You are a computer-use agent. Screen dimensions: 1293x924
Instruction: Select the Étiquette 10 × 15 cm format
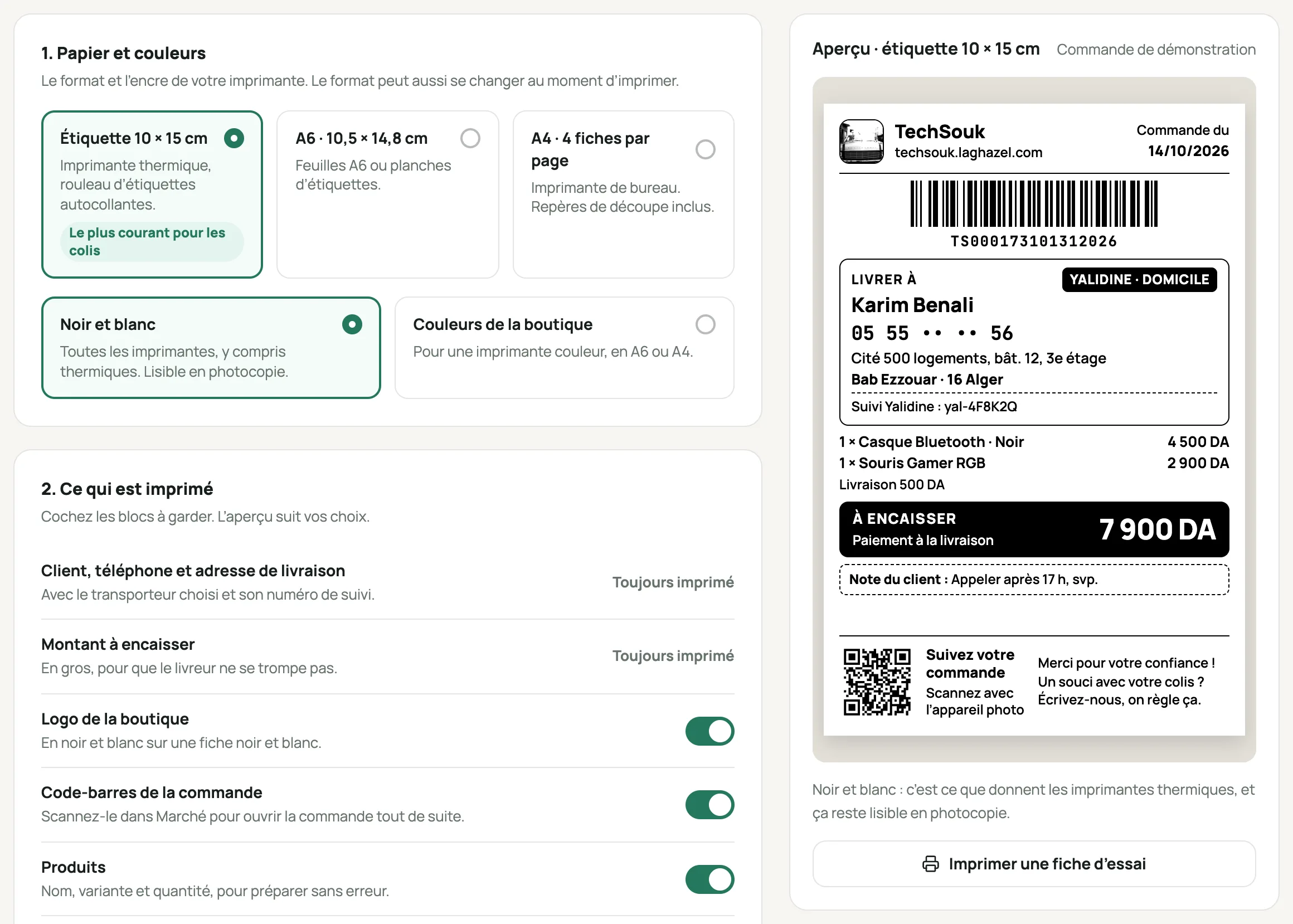(x=152, y=194)
